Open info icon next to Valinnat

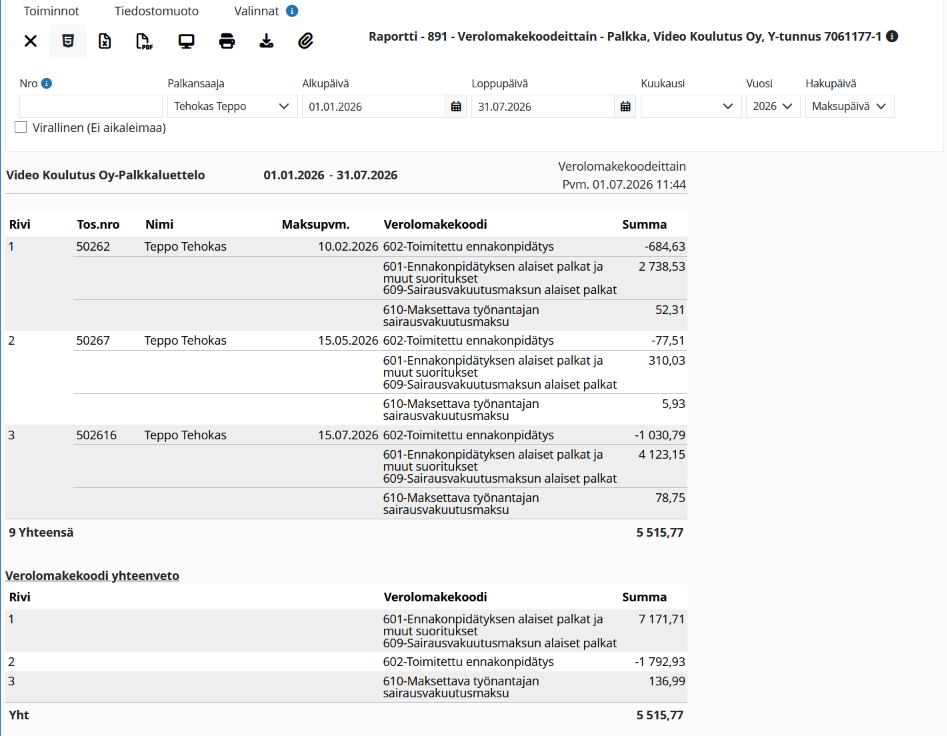[292, 11]
